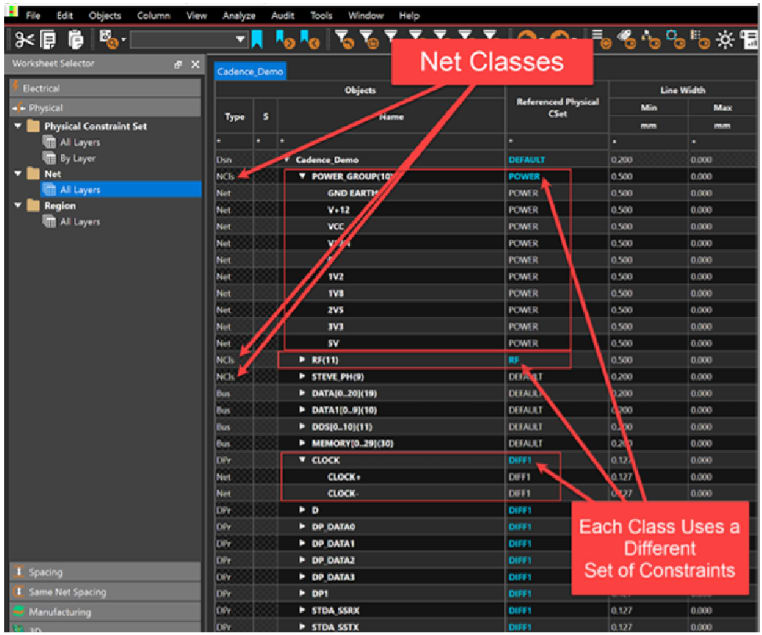
Task: Open the Electrical worksheet section
Action: pos(105,88)
